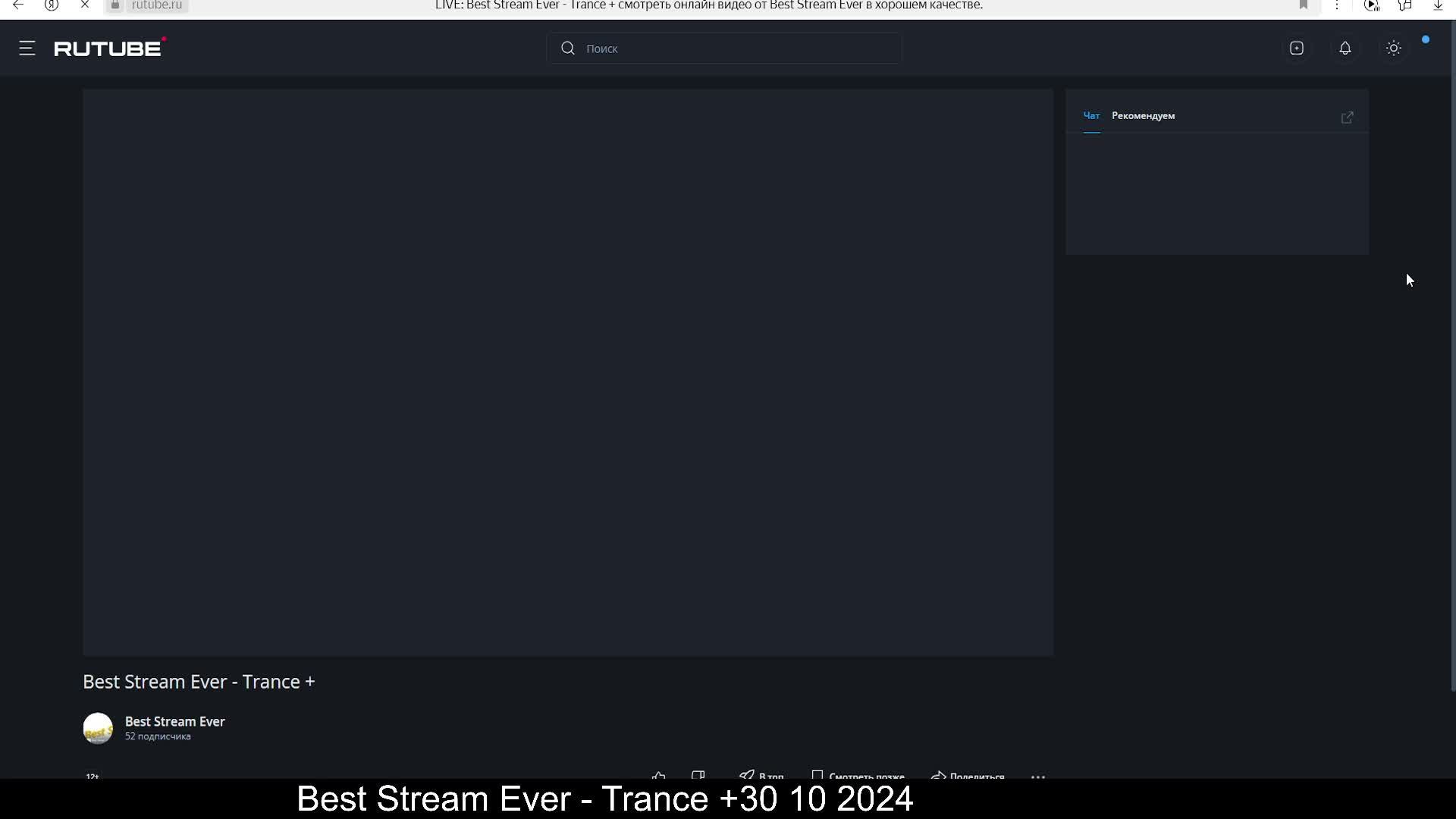Toggle the browser bookmark icon

tap(1304, 5)
